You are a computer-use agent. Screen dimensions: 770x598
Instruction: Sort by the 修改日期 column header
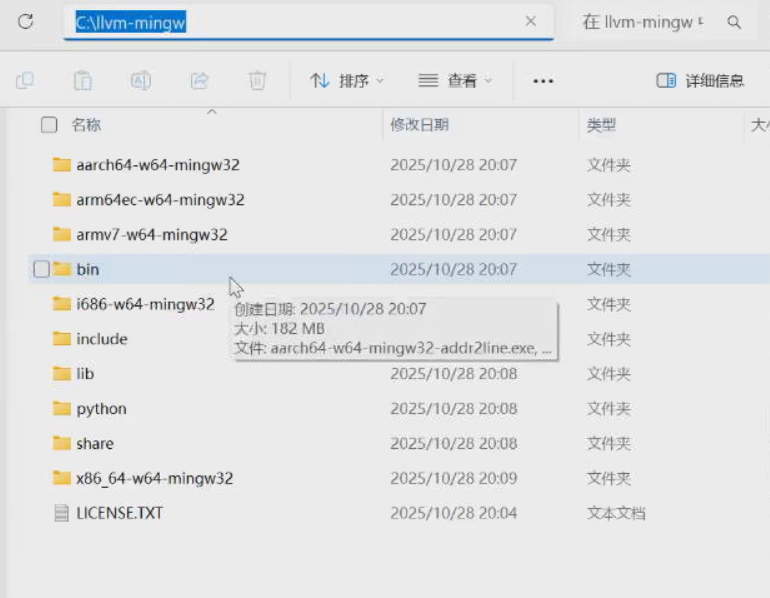[419, 125]
